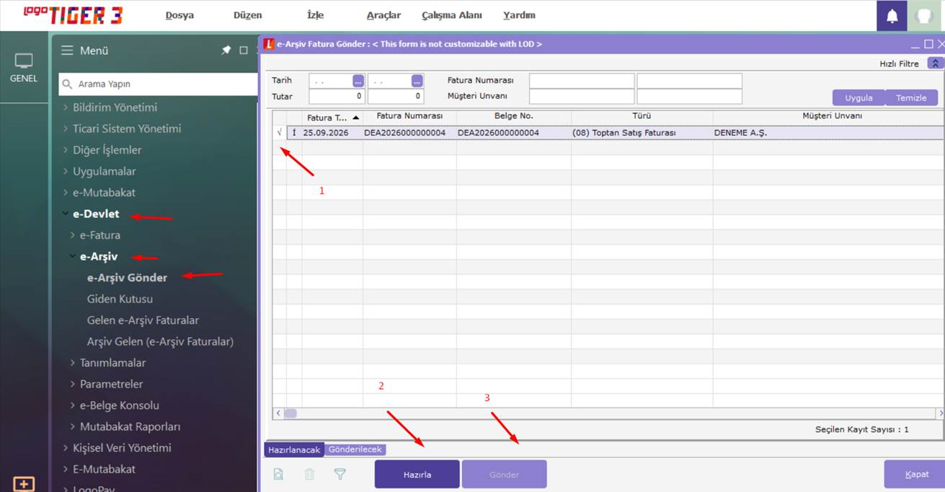
Task: Select the (08) Toptan Satış Faturası cell
Action: click(642, 133)
